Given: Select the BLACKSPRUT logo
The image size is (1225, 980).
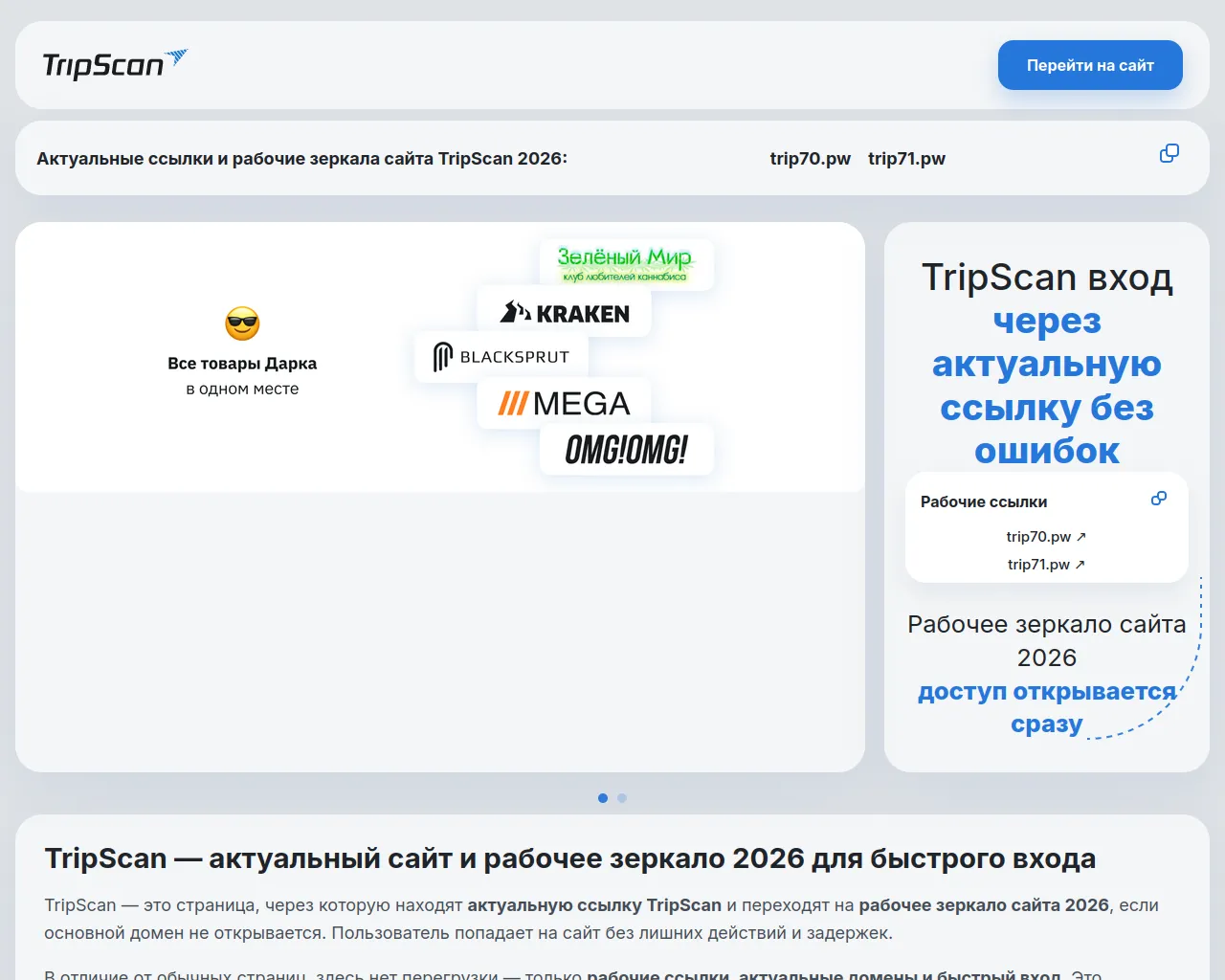Looking at the screenshot, I should point(501,356).
